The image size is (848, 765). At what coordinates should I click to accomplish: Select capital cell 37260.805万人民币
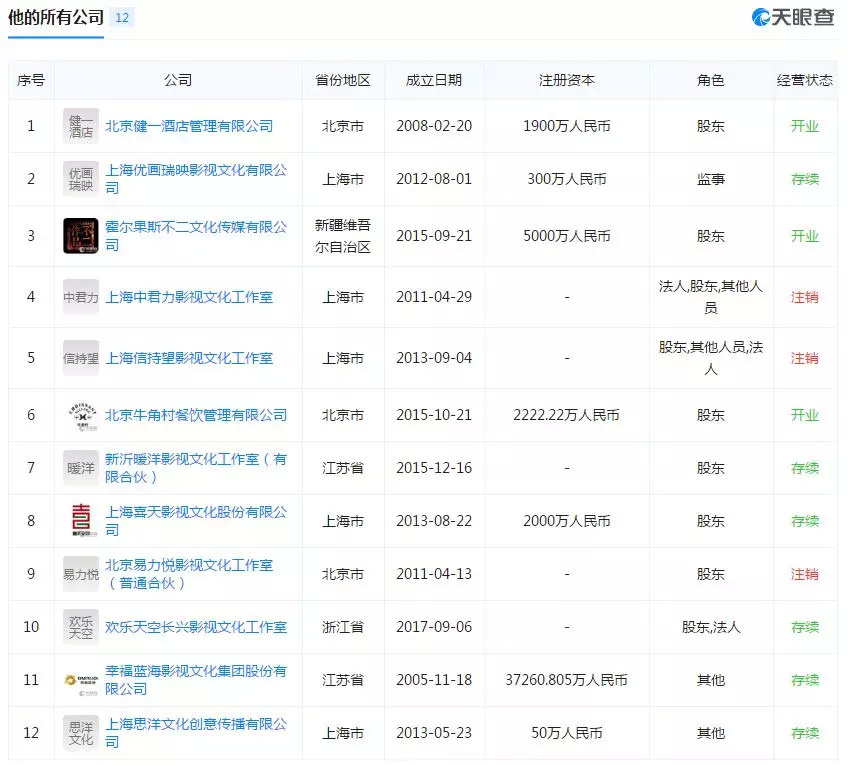[566, 680]
